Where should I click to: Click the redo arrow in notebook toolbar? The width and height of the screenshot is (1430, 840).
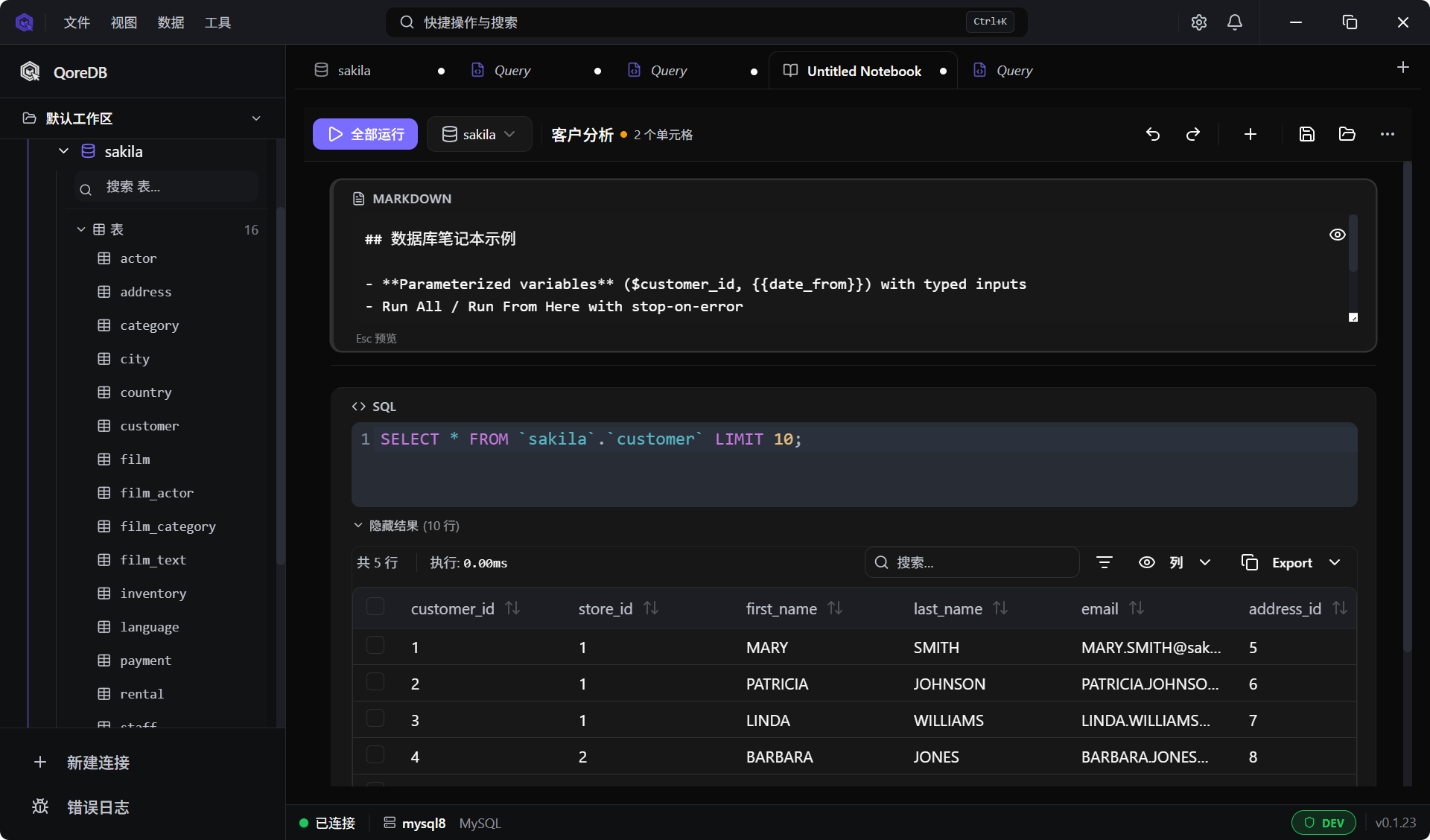click(1193, 134)
